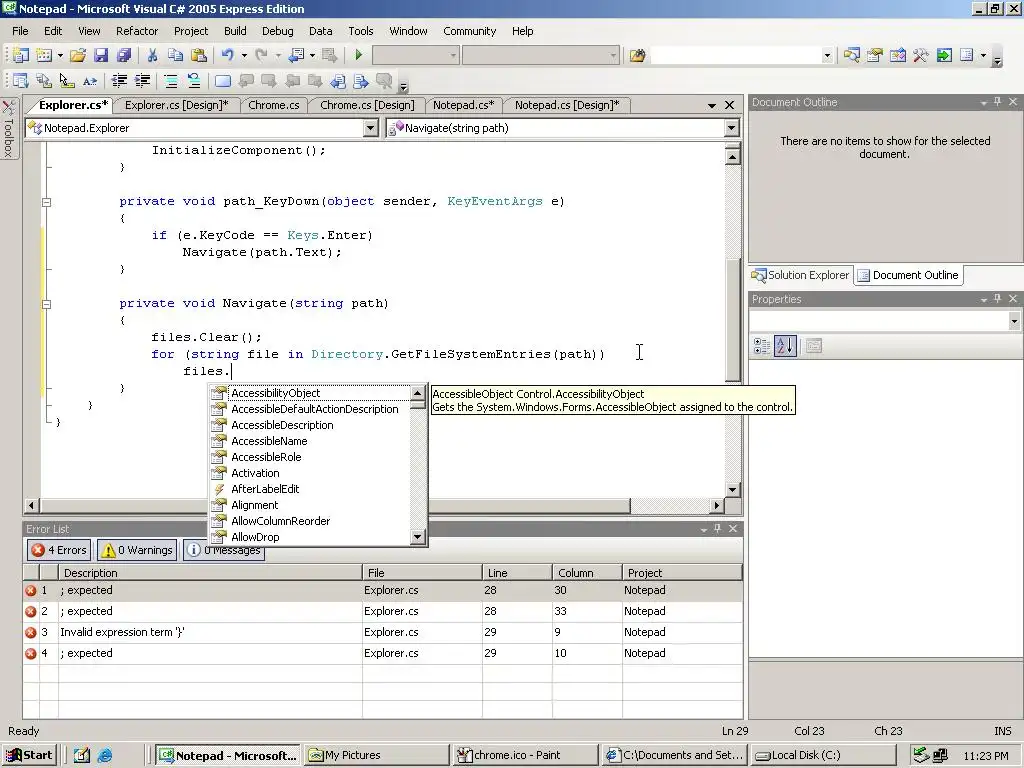This screenshot has height=768, width=1024.
Task: Toggle the 0 Messages filter button
Action: click(224, 552)
